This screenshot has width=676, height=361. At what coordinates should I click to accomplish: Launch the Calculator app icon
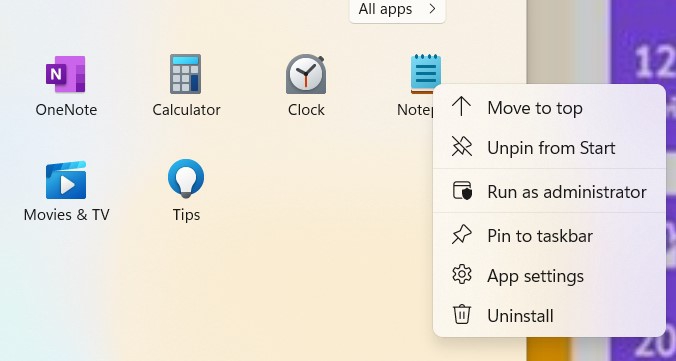[x=185, y=74]
